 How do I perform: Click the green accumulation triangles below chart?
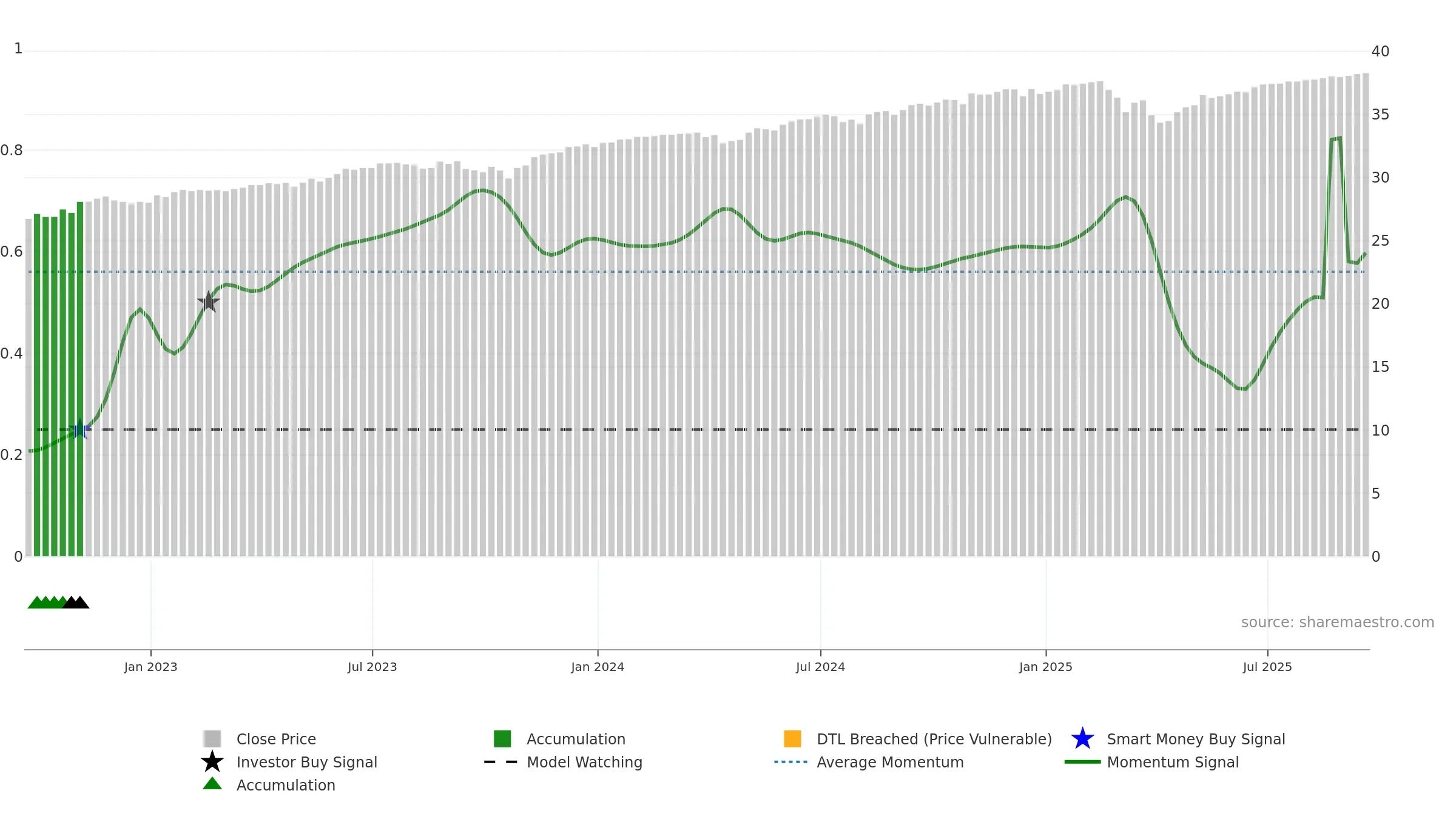[x=47, y=602]
